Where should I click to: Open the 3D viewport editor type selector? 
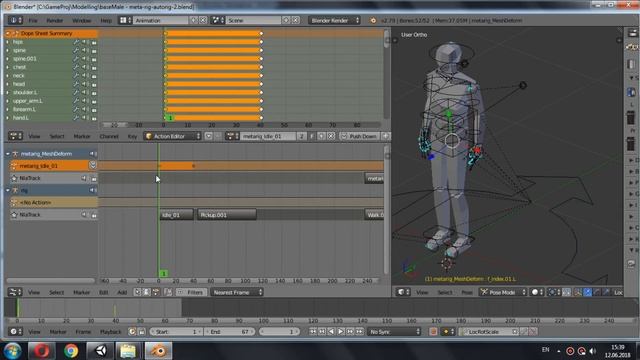404,292
